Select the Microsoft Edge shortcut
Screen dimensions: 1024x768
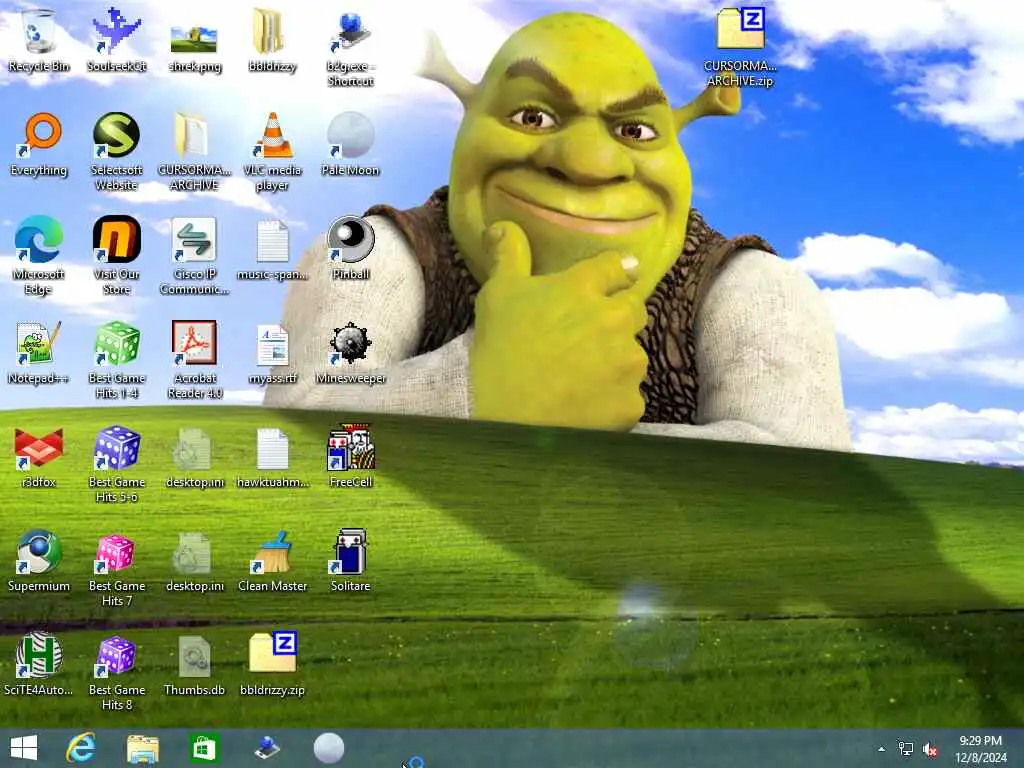[x=39, y=256]
